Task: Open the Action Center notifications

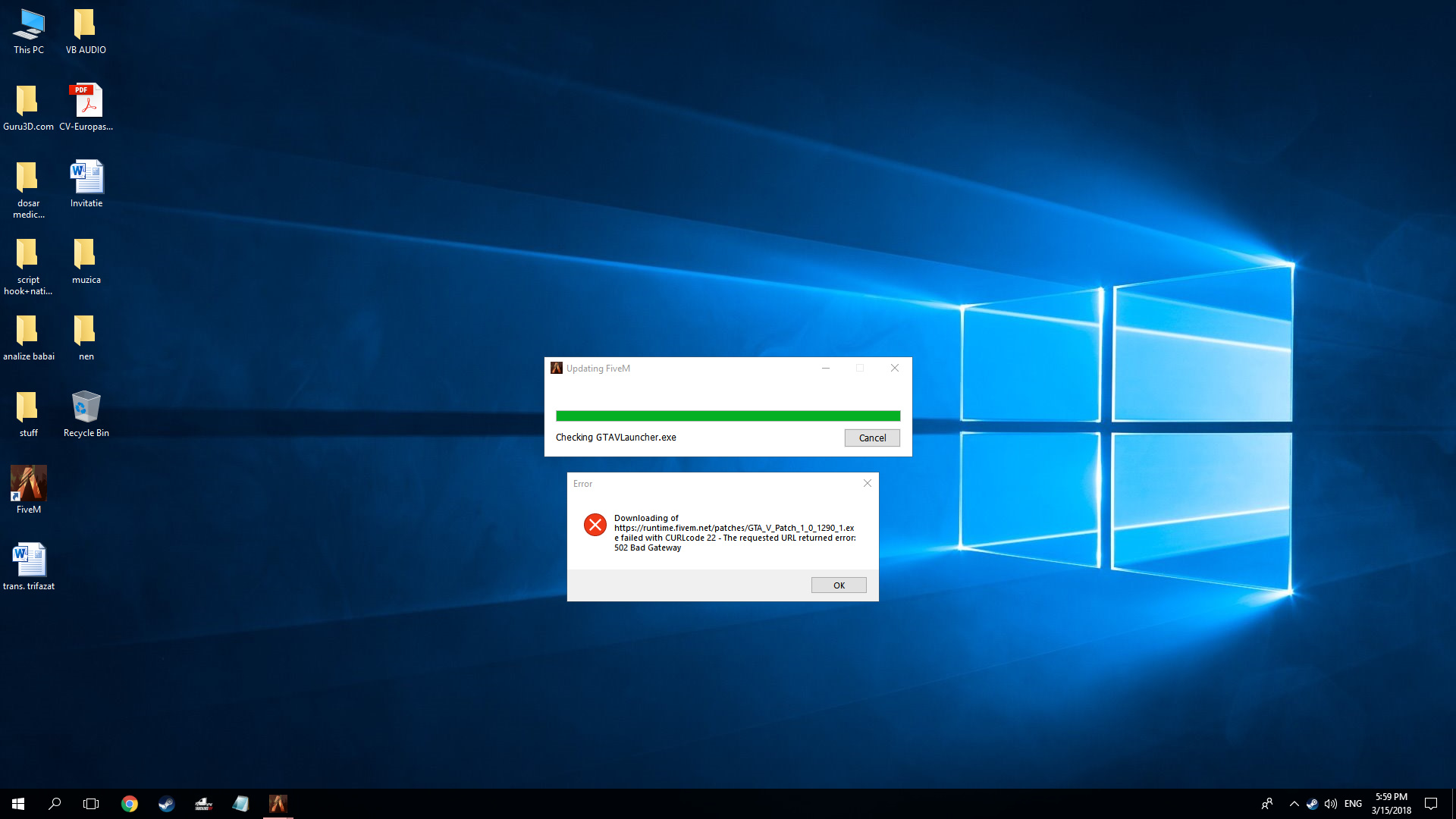Action: click(1431, 804)
